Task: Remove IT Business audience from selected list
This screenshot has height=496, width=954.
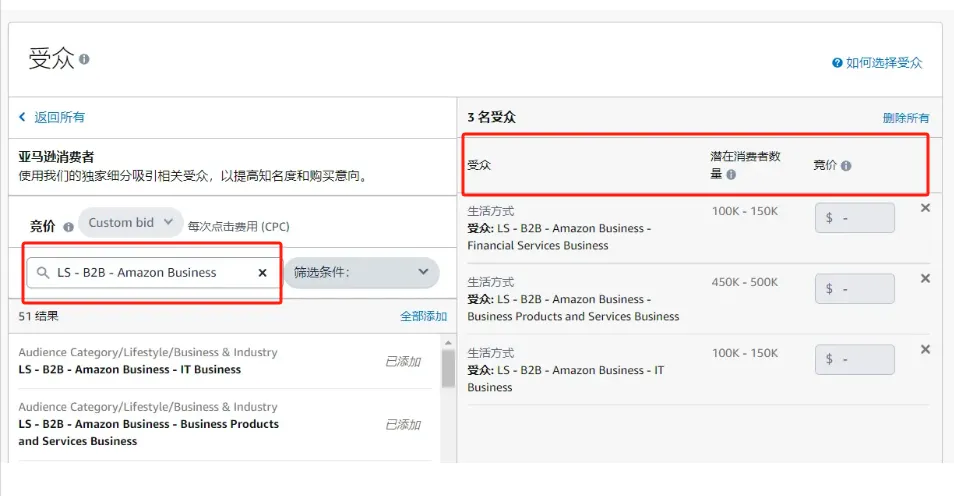Action: [x=925, y=349]
